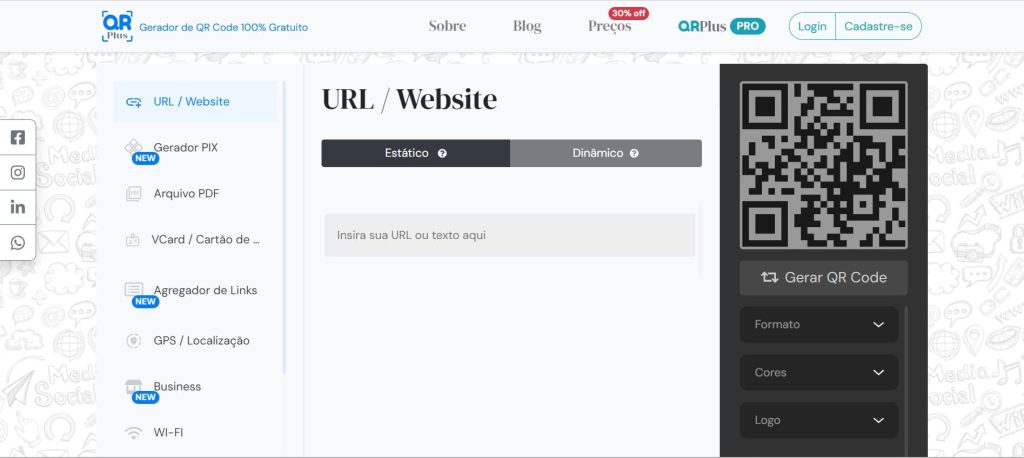The image size is (1024, 458).
Task: Open the Blog menu item
Action: click(527, 26)
